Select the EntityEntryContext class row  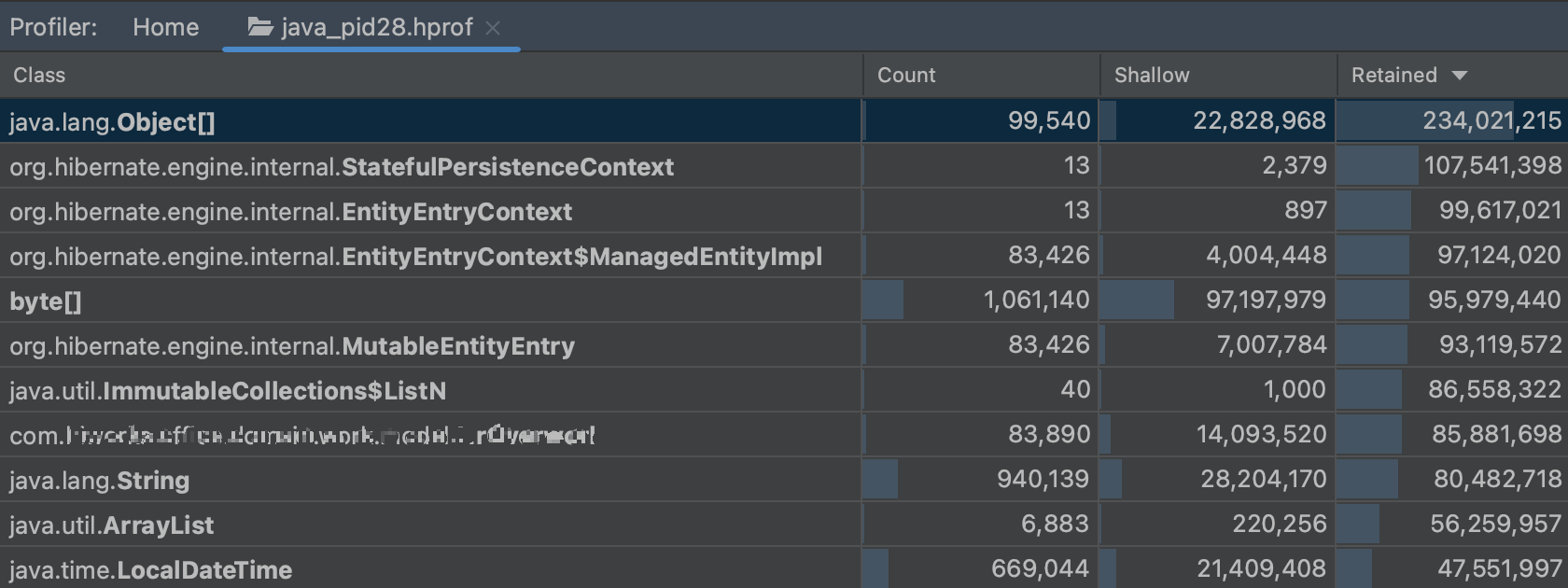(x=784, y=211)
